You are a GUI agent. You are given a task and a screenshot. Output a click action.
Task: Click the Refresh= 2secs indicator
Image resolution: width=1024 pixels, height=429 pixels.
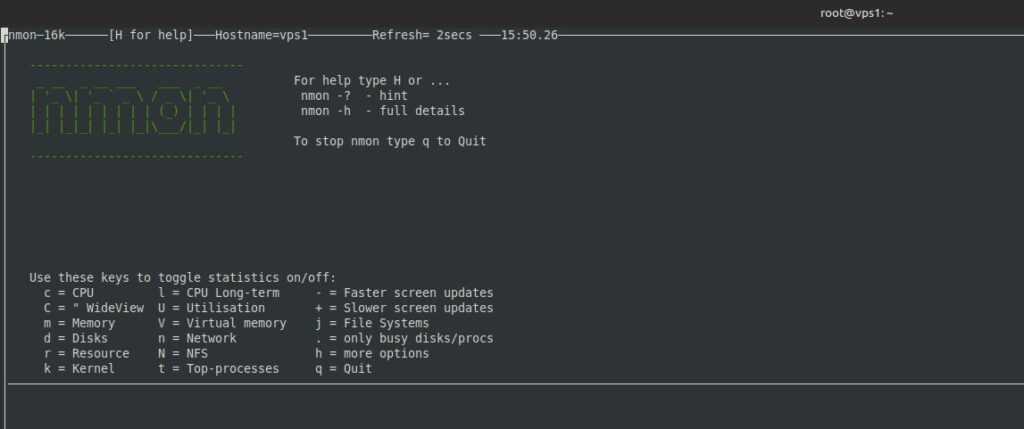(415, 35)
